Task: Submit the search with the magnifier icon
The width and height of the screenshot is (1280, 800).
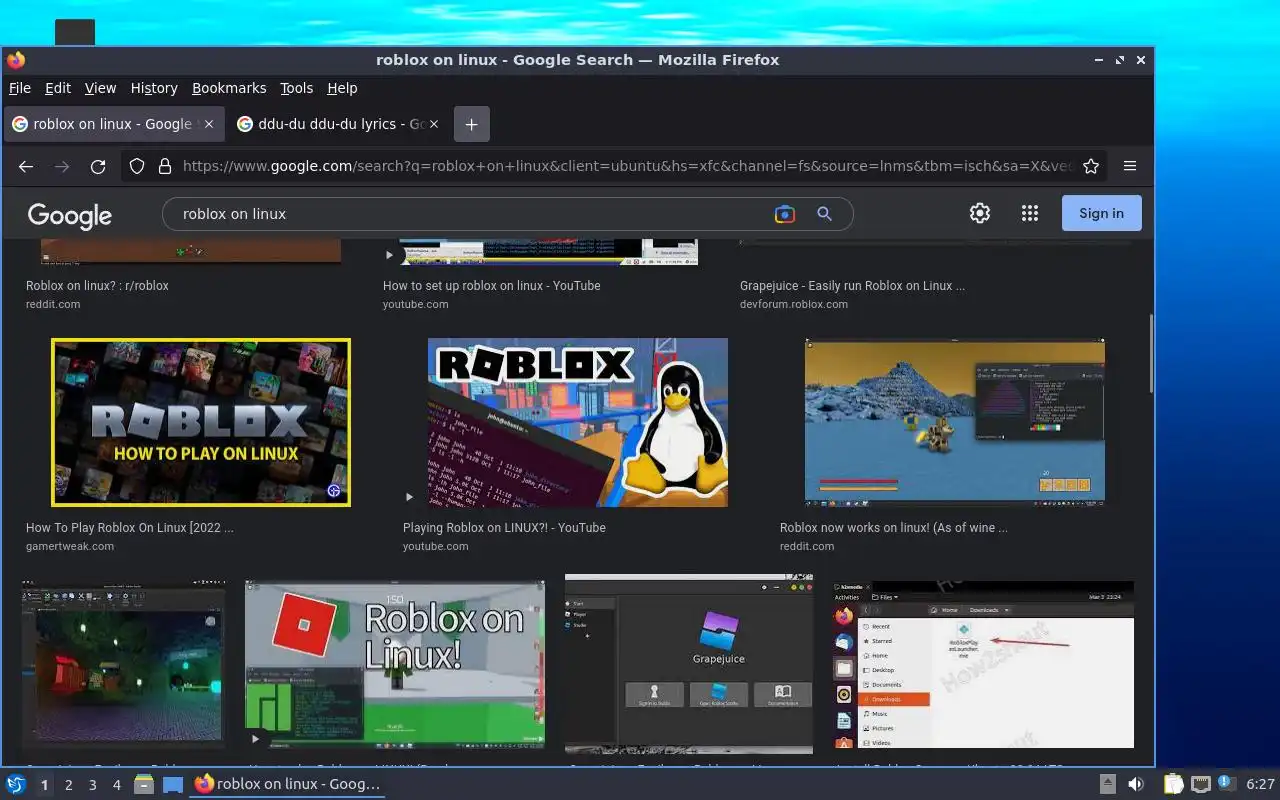Action: tap(824, 214)
